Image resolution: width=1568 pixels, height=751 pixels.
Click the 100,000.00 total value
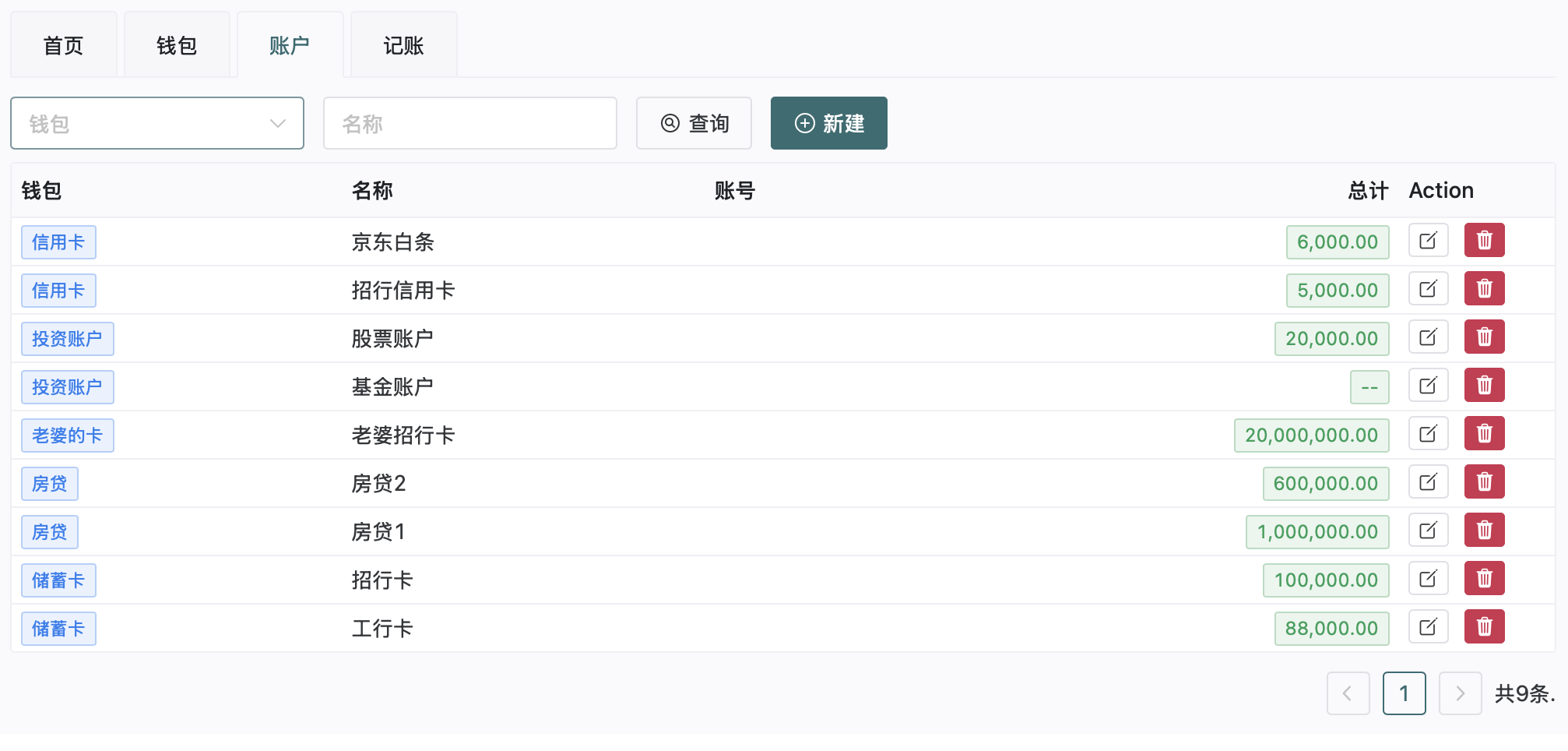(1326, 580)
